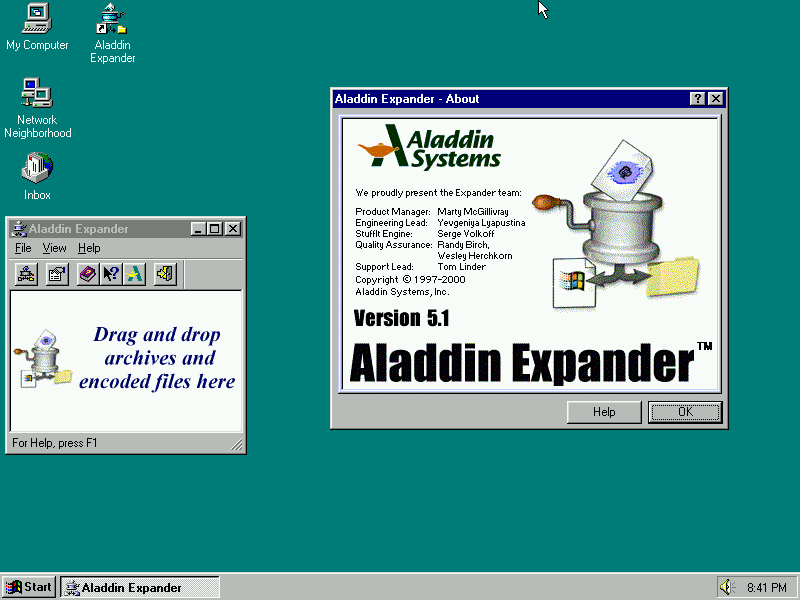Click the 'Drag and drop archives' text
This screenshot has width=800, height=600.
(157, 358)
